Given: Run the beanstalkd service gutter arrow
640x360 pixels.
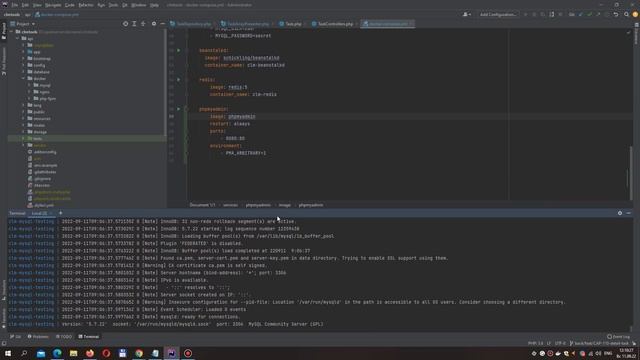Looking at the screenshot, I should (x=178, y=50).
